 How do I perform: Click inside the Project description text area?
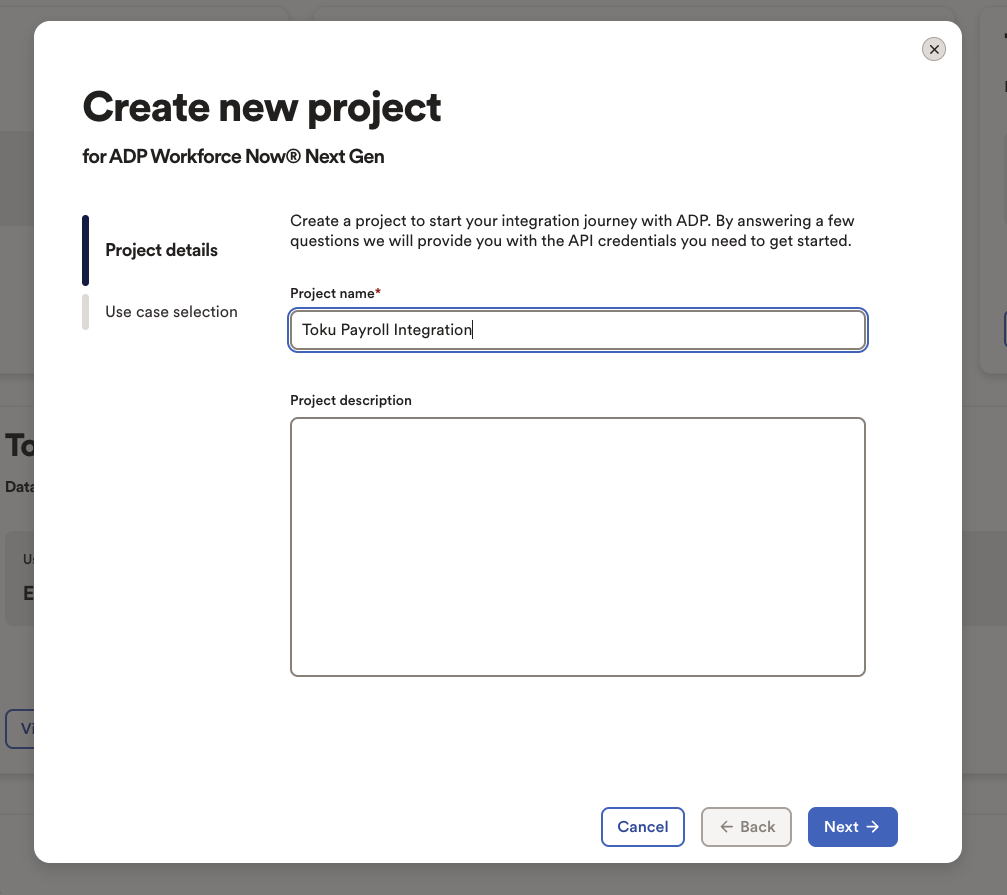pos(577,546)
